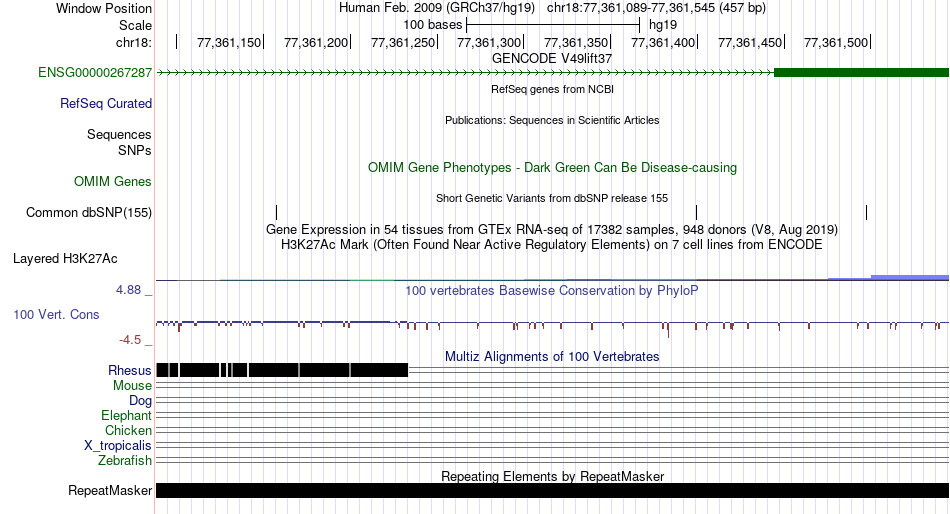This screenshot has width=950, height=514.
Task: Click the RefSeq genes from NCBI title
Action: [552, 89]
